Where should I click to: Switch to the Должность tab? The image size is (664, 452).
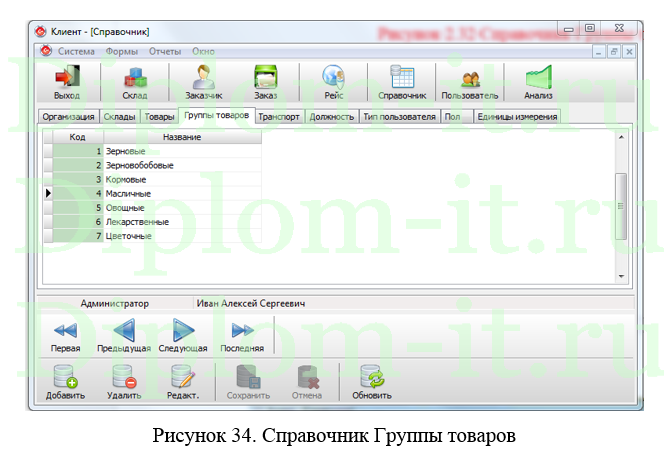click(332, 116)
